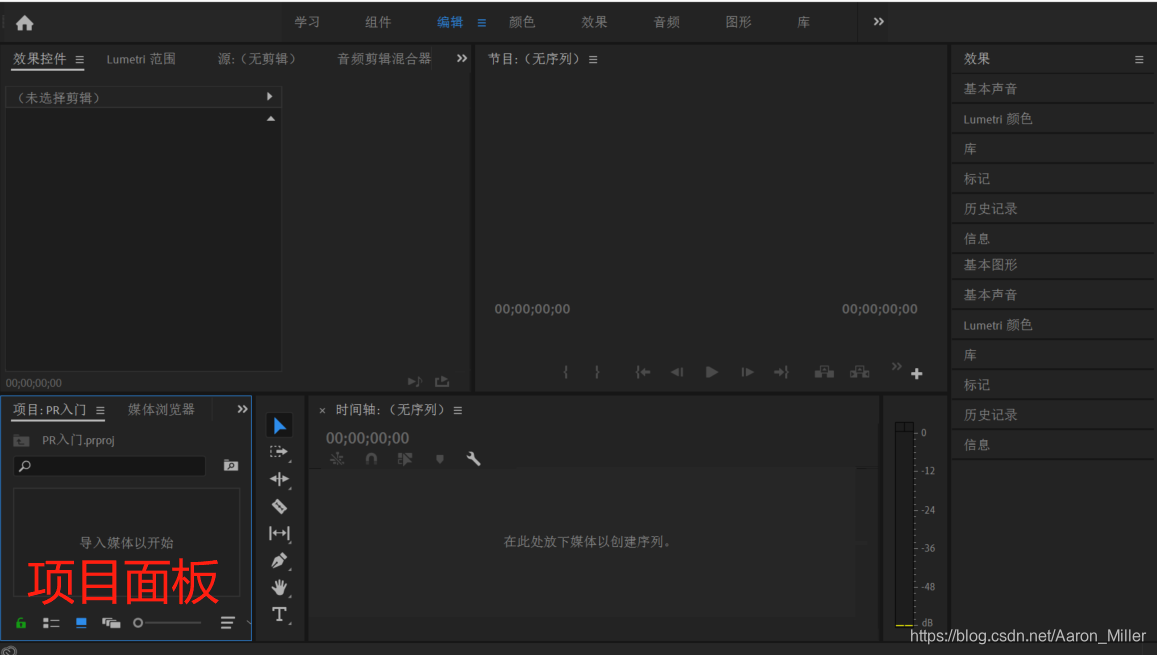Select the Hand tool
The width and height of the screenshot is (1157, 655).
(x=279, y=587)
